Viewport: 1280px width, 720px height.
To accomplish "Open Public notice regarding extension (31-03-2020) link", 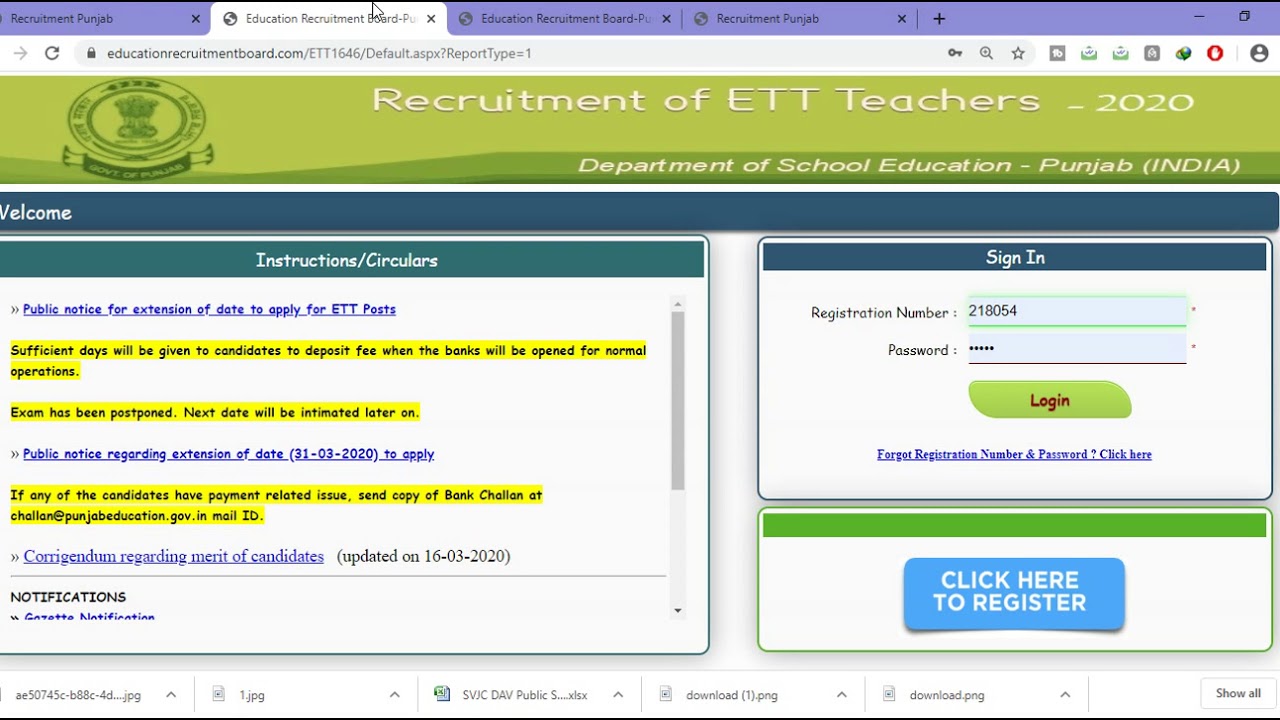I will [x=228, y=453].
